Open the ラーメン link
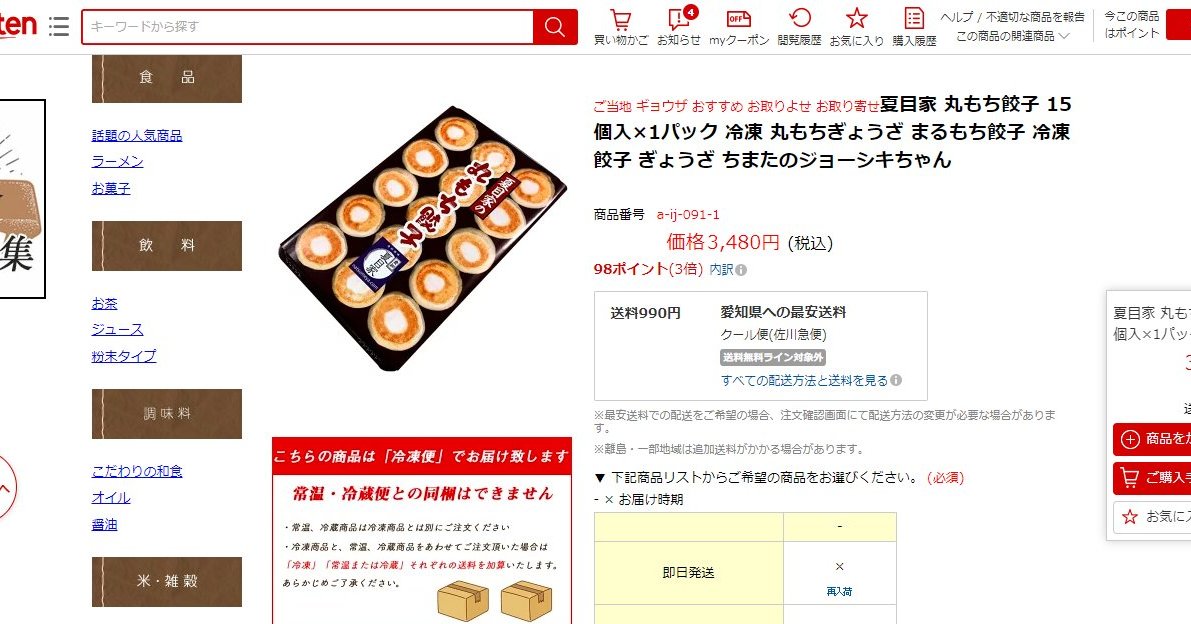1191x624 pixels. (117, 162)
